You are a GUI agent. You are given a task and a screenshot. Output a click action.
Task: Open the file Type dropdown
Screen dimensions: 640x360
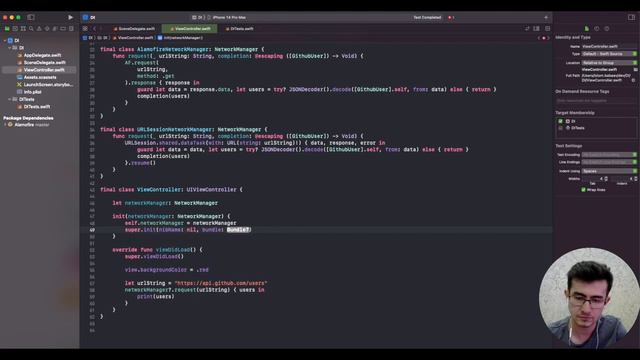point(609,54)
